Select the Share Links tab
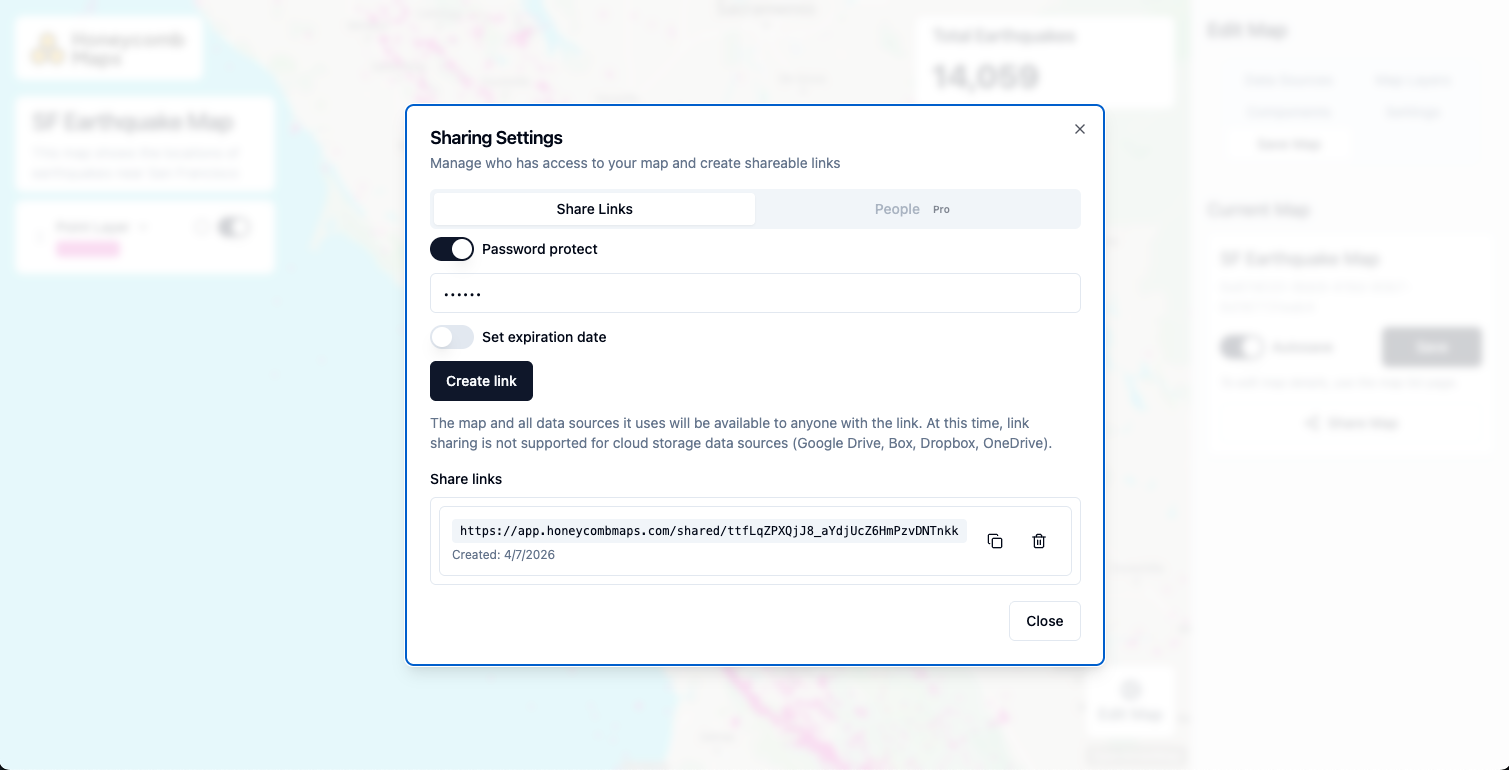1509x770 pixels. (x=594, y=209)
